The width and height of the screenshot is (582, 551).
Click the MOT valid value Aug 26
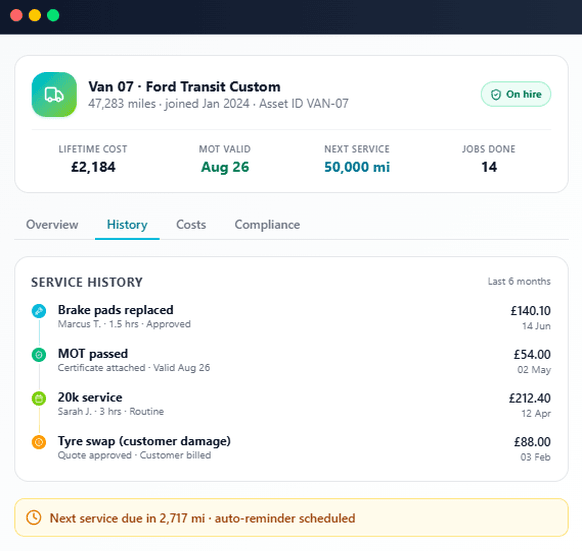(225, 167)
